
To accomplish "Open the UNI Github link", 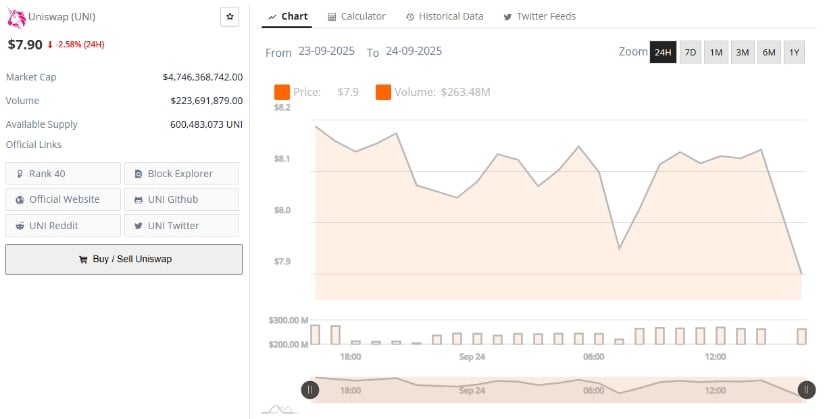I will (182, 199).
